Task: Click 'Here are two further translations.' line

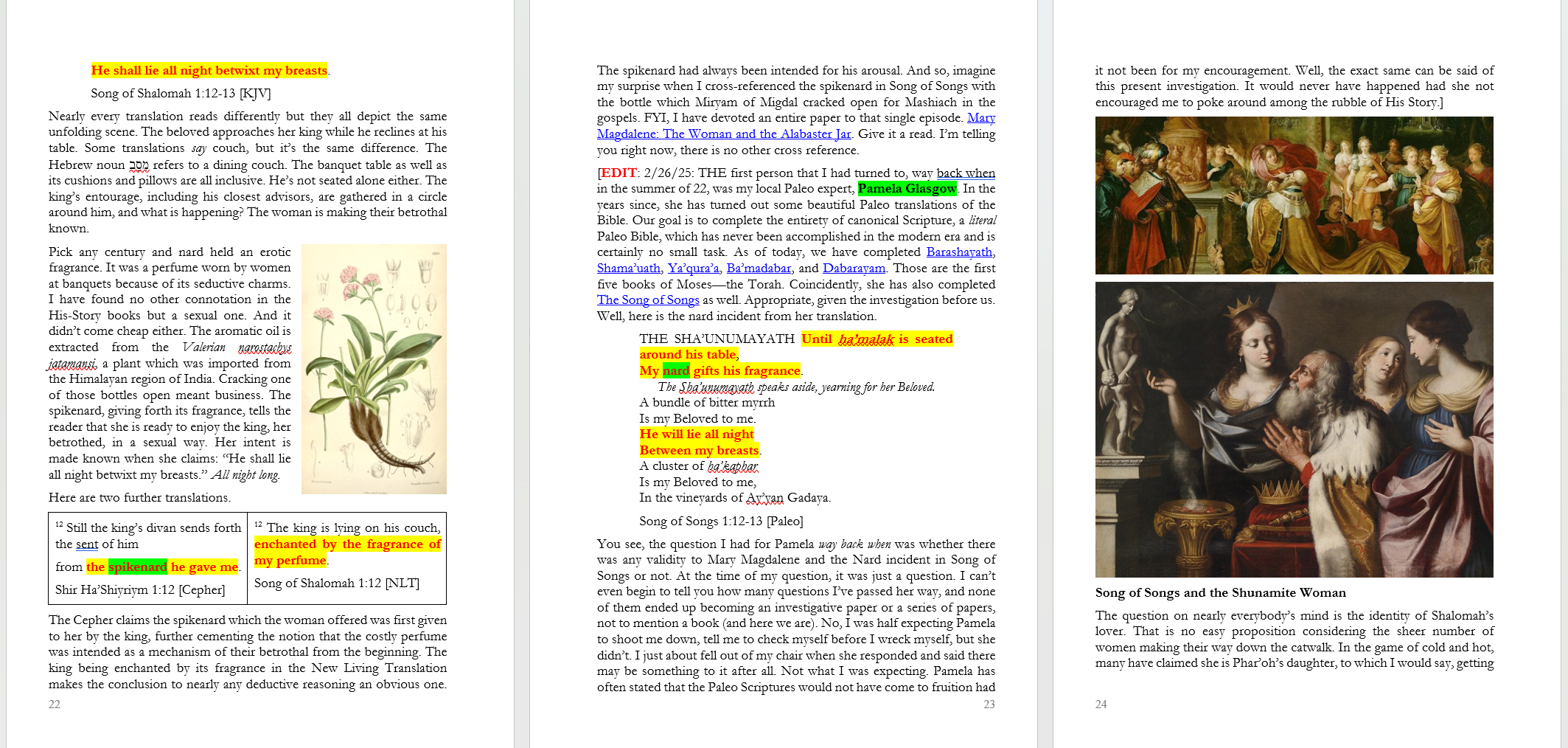Action: pos(139,498)
